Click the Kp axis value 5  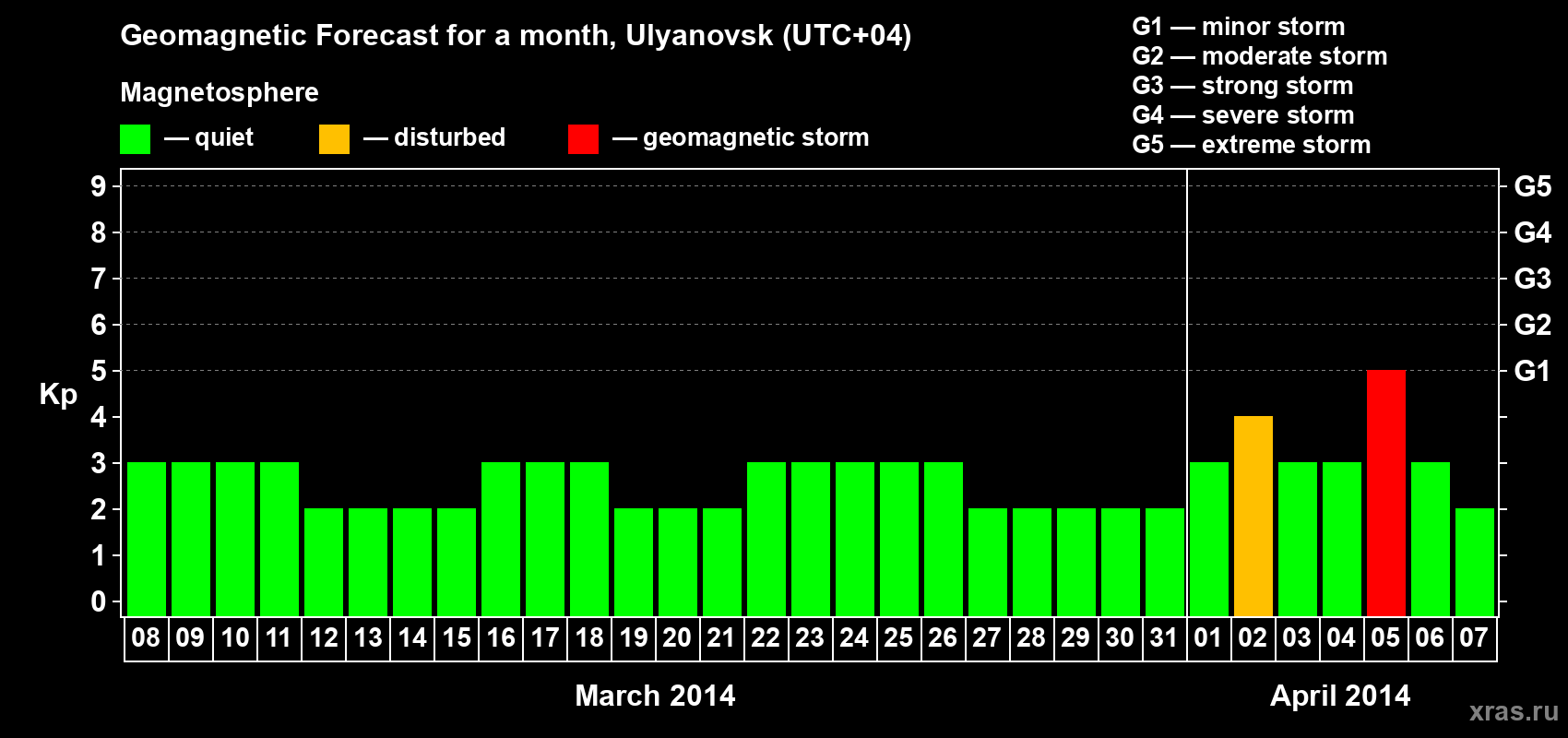pyautogui.click(x=99, y=371)
